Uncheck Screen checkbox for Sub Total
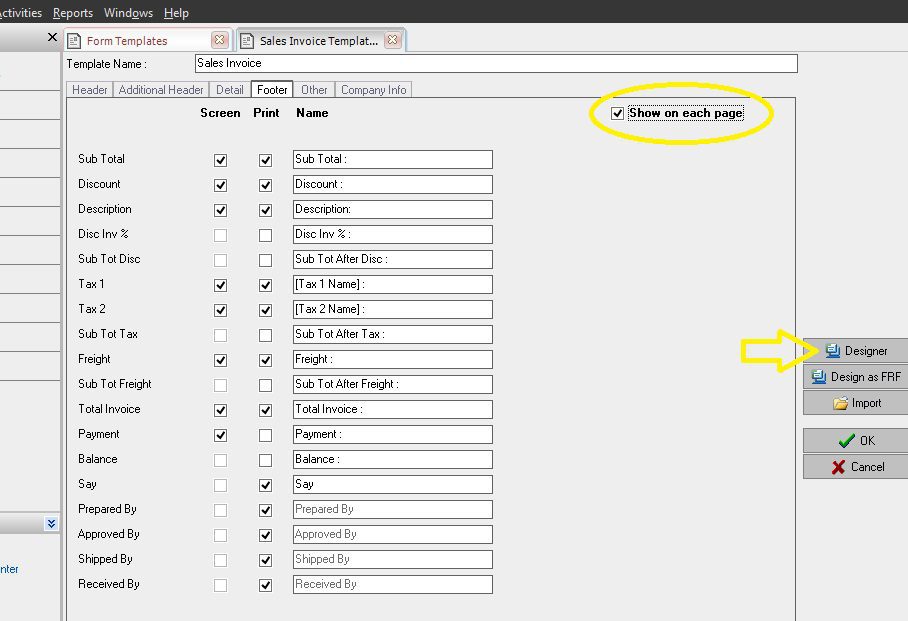Screen dimensions: 908x621 (x=221, y=160)
